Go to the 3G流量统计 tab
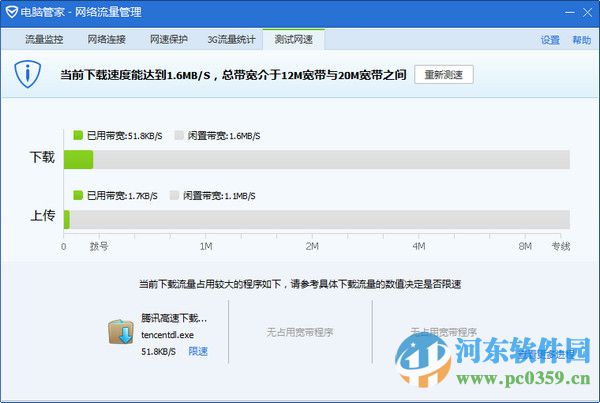Image resolution: width=600 pixels, height=403 pixels. (x=231, y=39)
